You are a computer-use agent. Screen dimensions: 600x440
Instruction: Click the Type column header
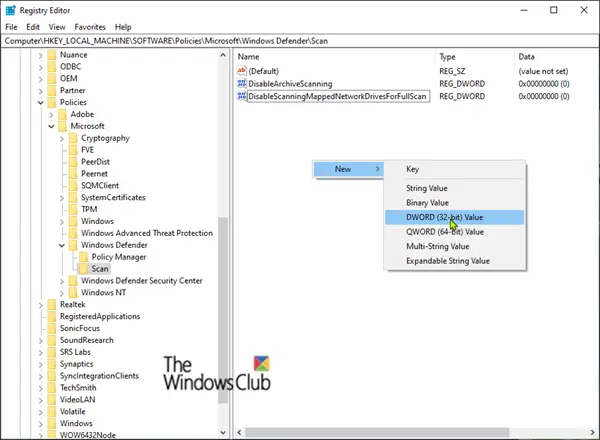[x=475, y=57]
